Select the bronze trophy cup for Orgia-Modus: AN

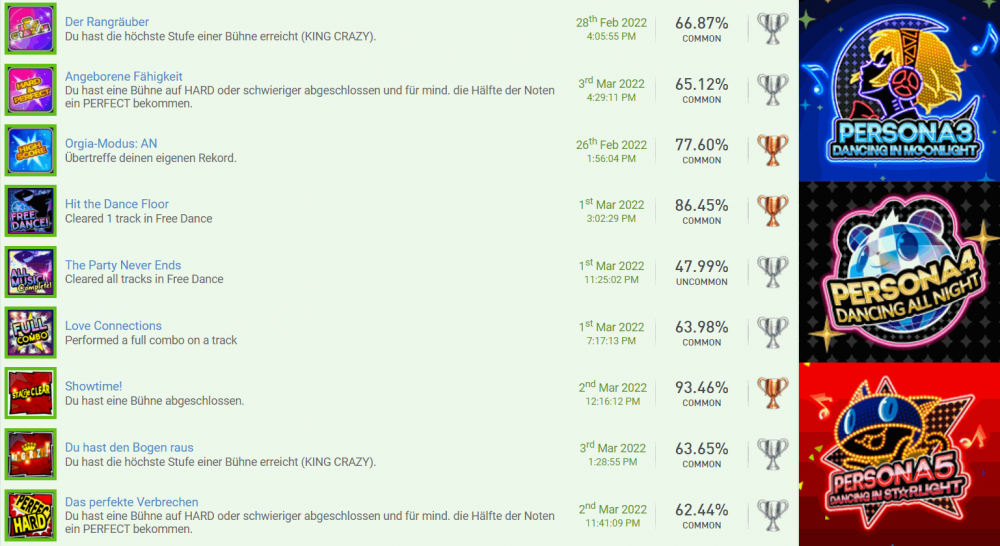[x=772, y=149]
